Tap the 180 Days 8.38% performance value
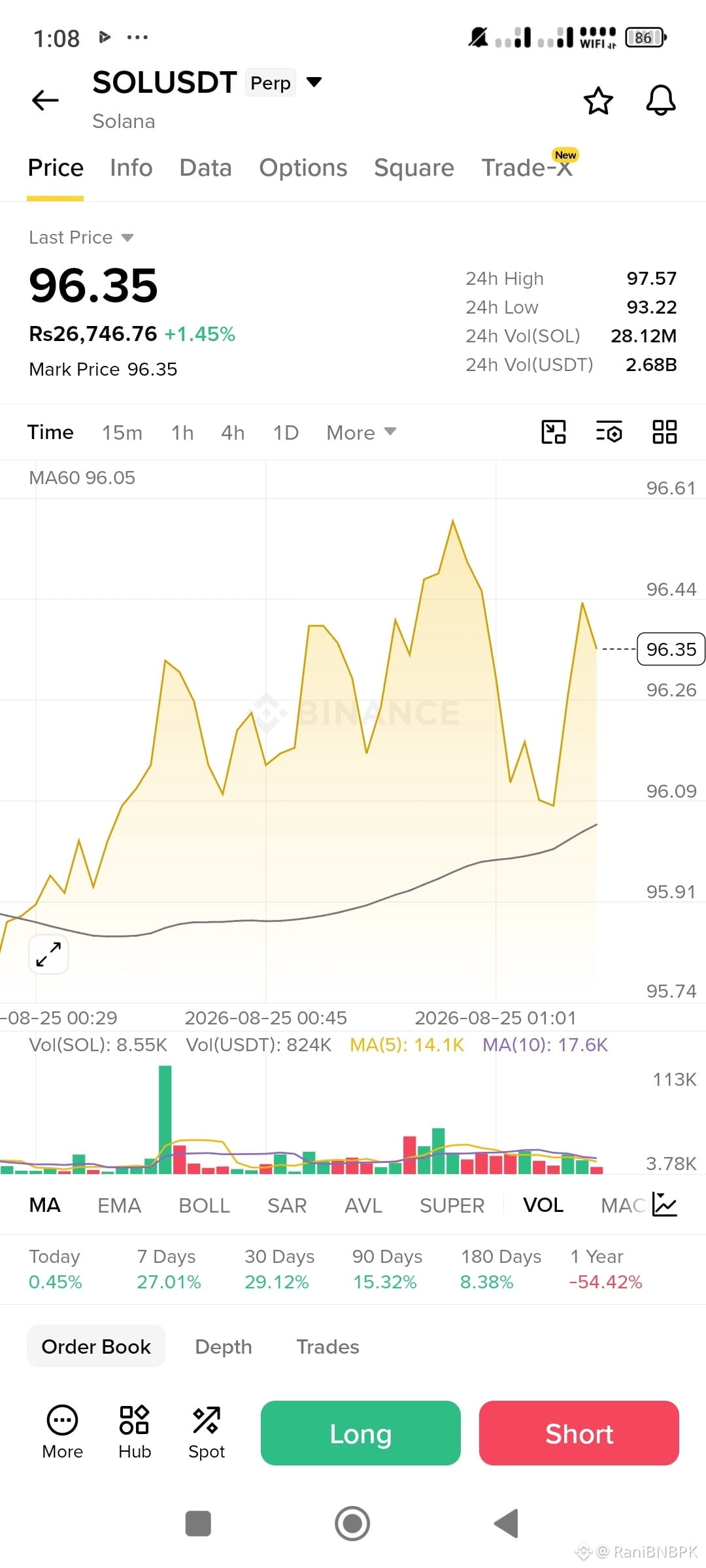 click(487, 1282)
